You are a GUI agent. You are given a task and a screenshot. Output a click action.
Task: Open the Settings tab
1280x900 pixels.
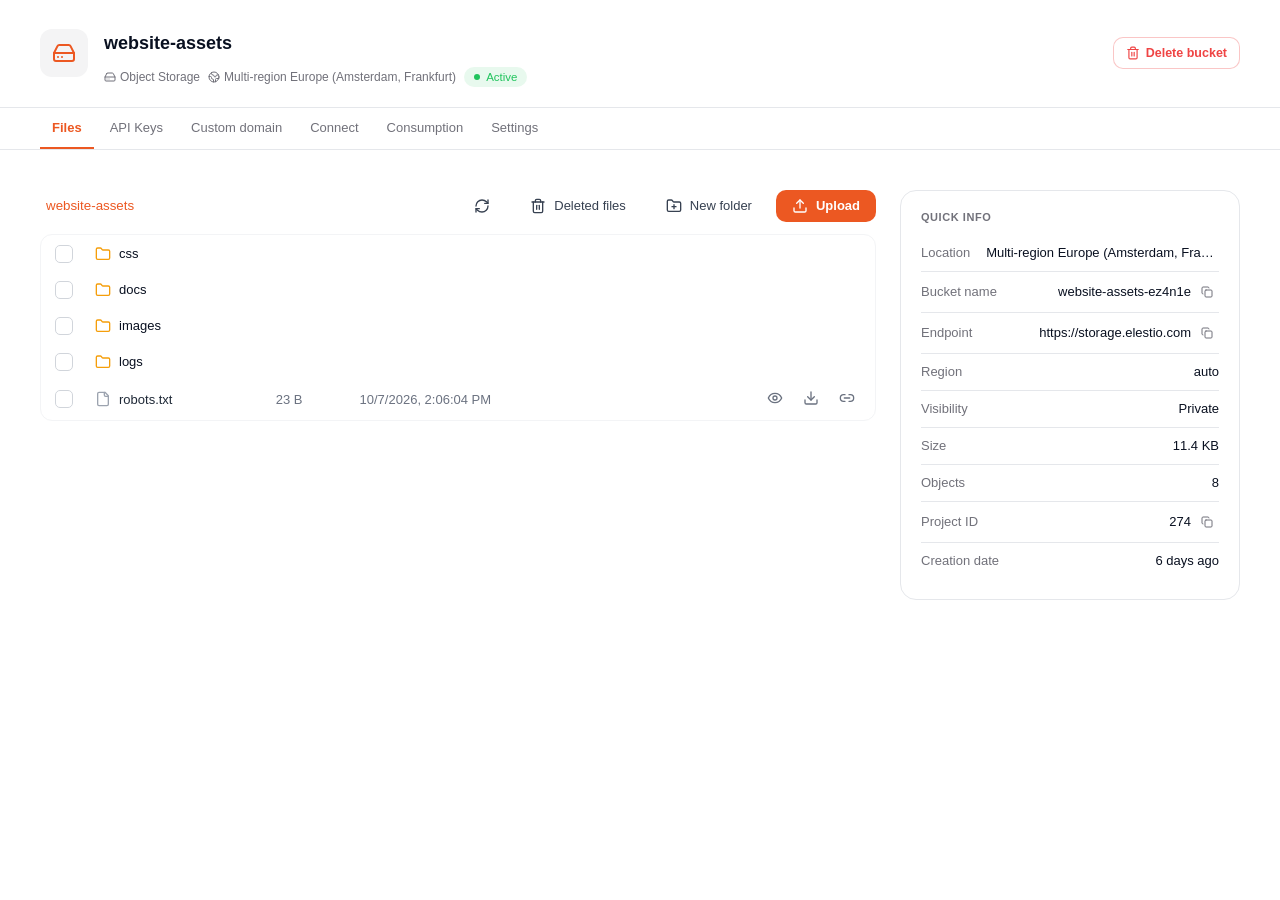point(514,128)
